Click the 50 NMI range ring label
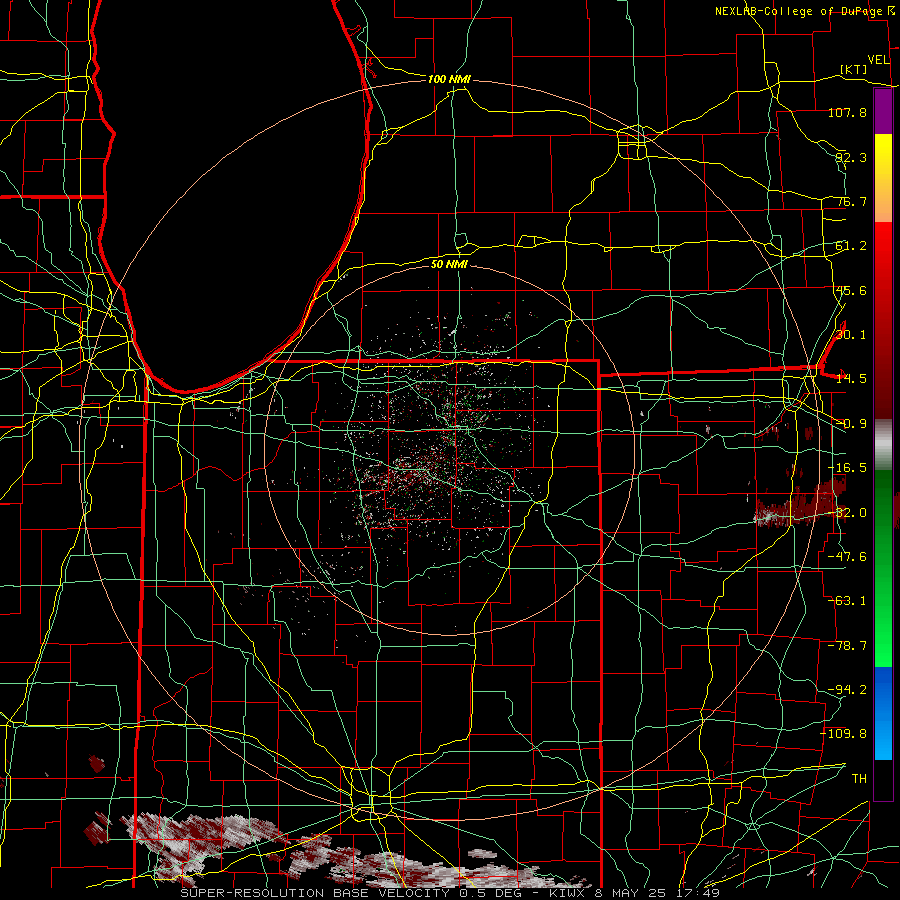Image resolution: width=900 pixels, height=900 pixels. point(449,264)
